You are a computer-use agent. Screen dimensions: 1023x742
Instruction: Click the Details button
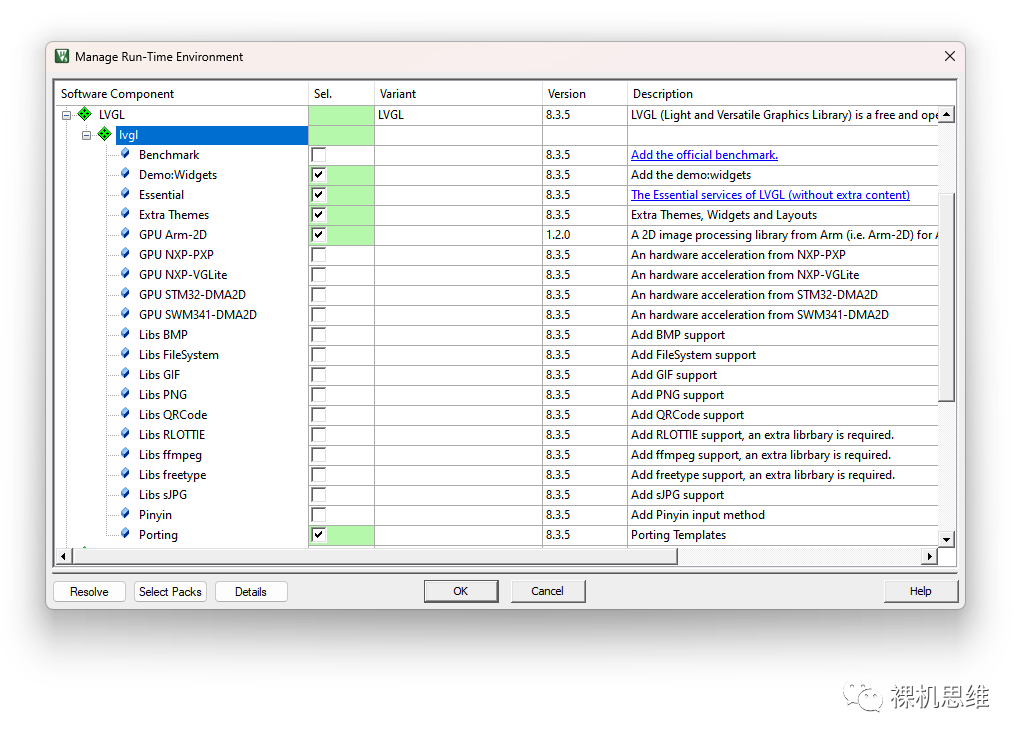251,591
